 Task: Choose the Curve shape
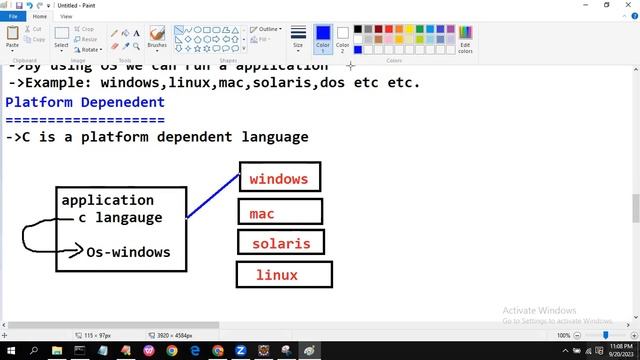tap(188, 30)
